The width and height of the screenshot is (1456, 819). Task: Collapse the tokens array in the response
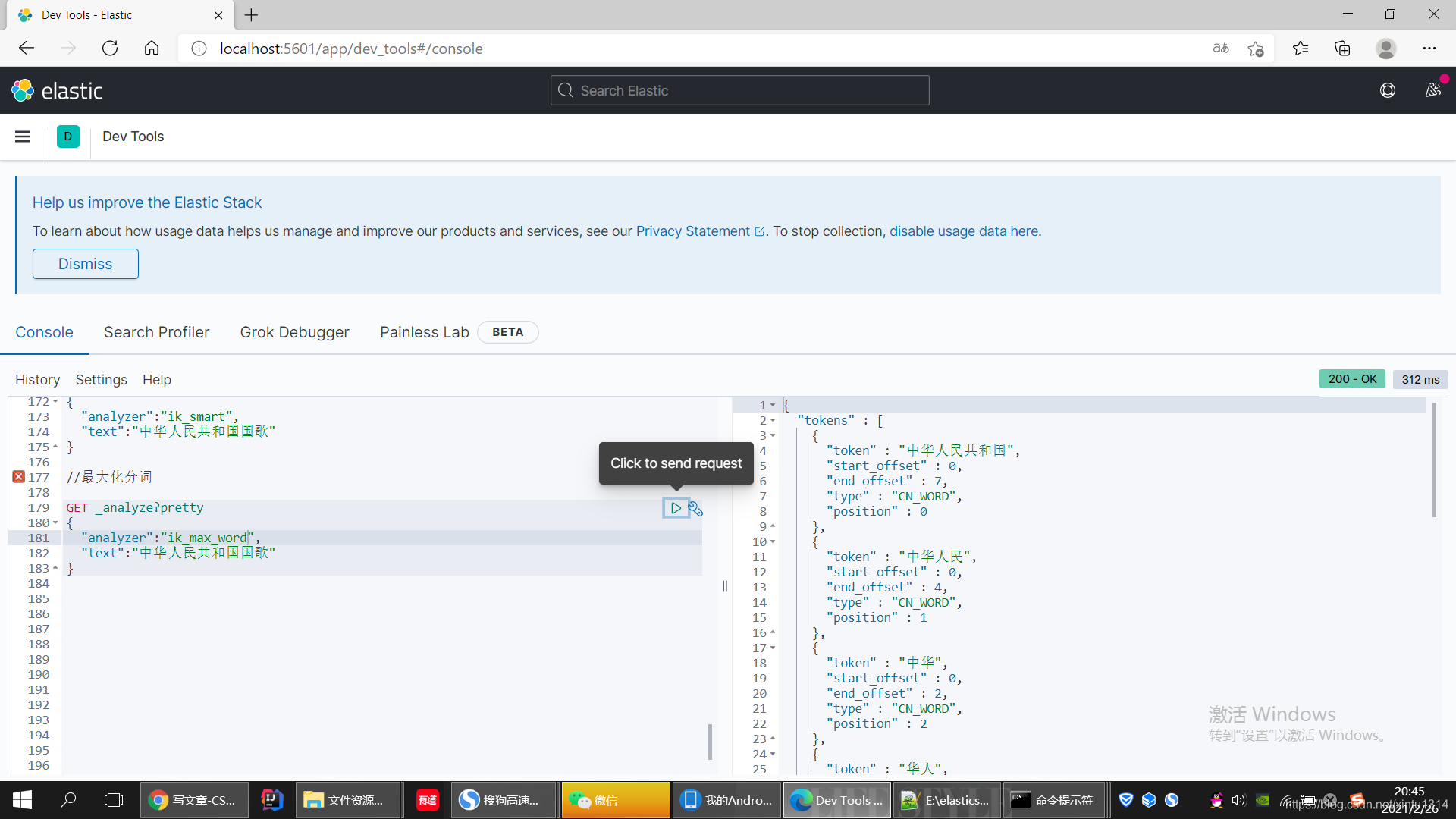coord(773,420)
